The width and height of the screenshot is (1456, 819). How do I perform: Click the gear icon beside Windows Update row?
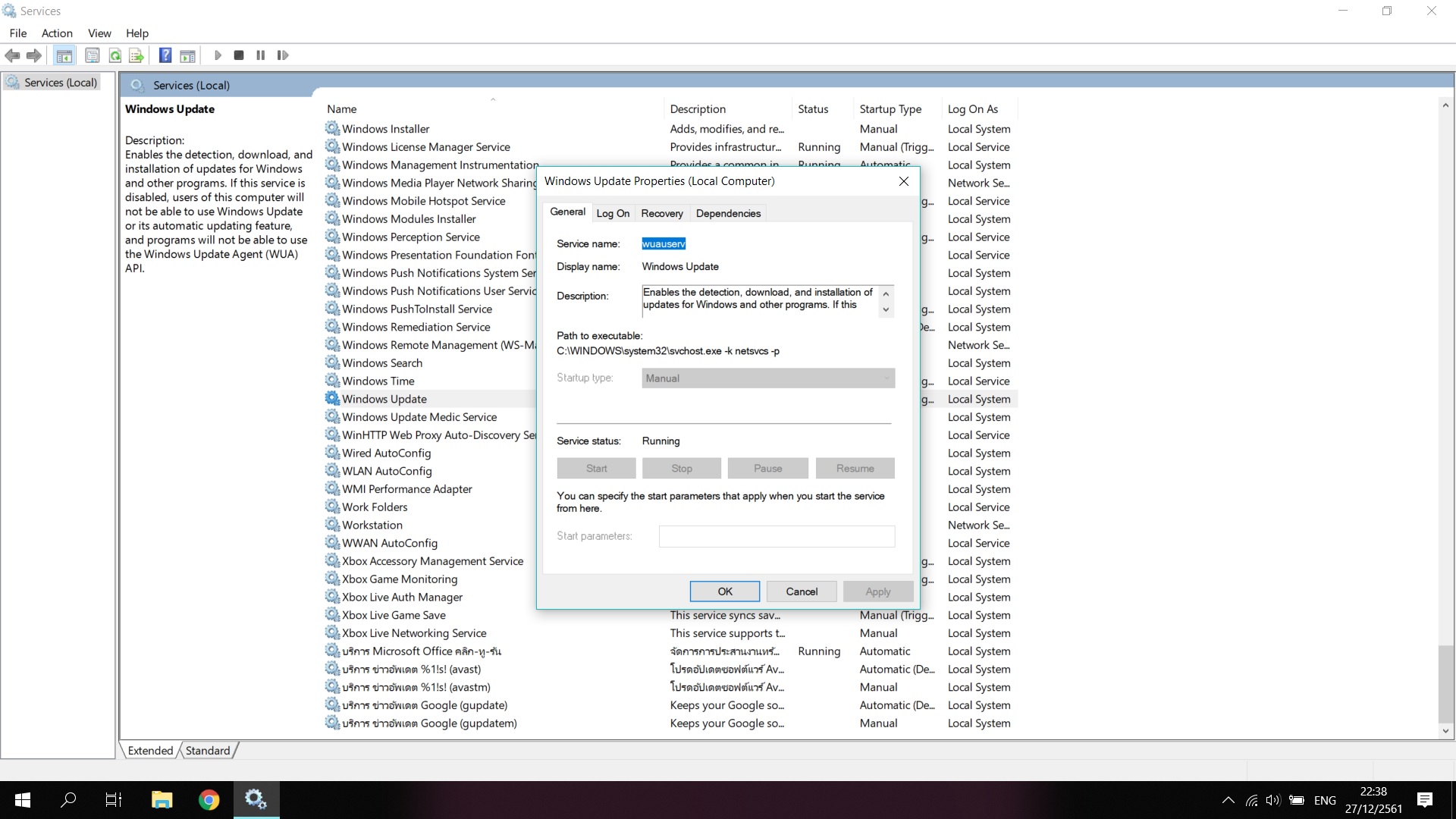tap(332, 398)
